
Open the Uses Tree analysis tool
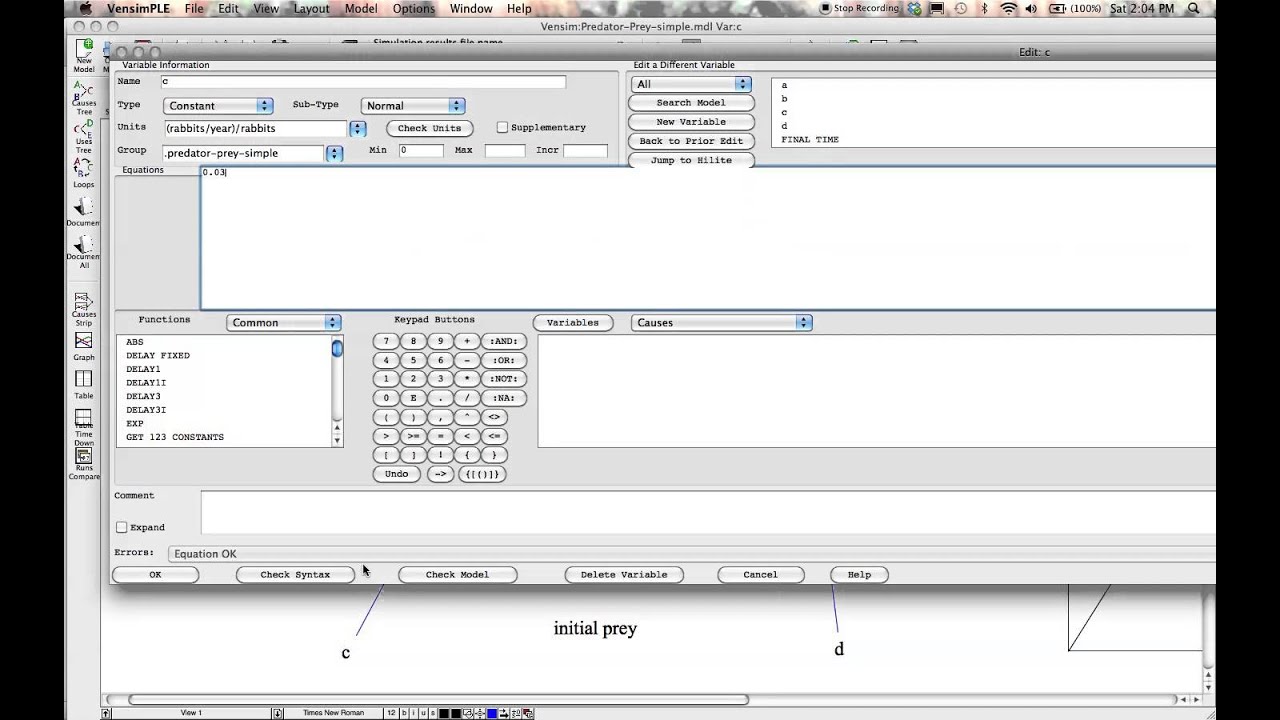84,136
